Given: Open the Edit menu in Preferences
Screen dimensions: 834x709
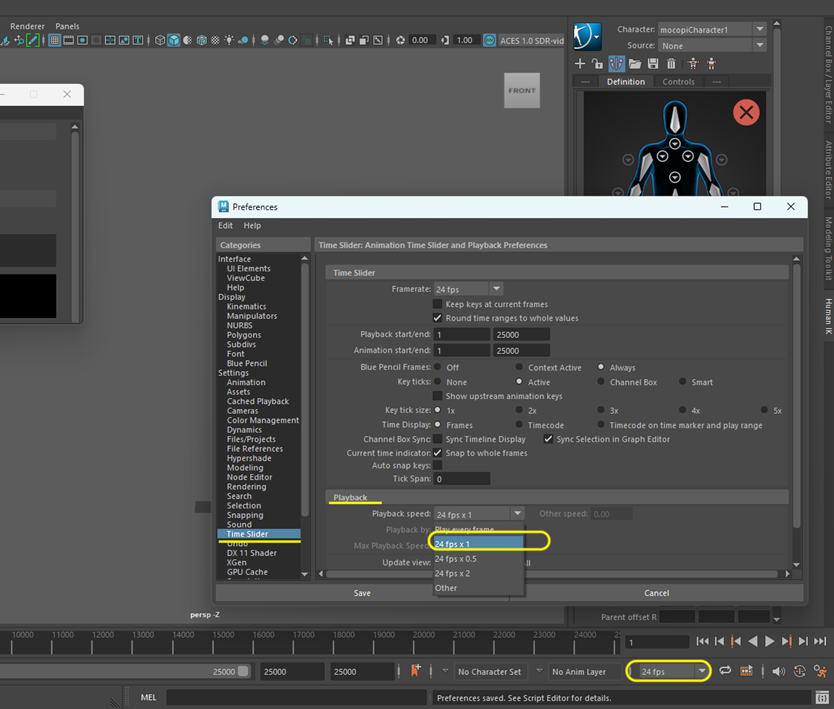Looking at the screenshot, I should [225, 226].
